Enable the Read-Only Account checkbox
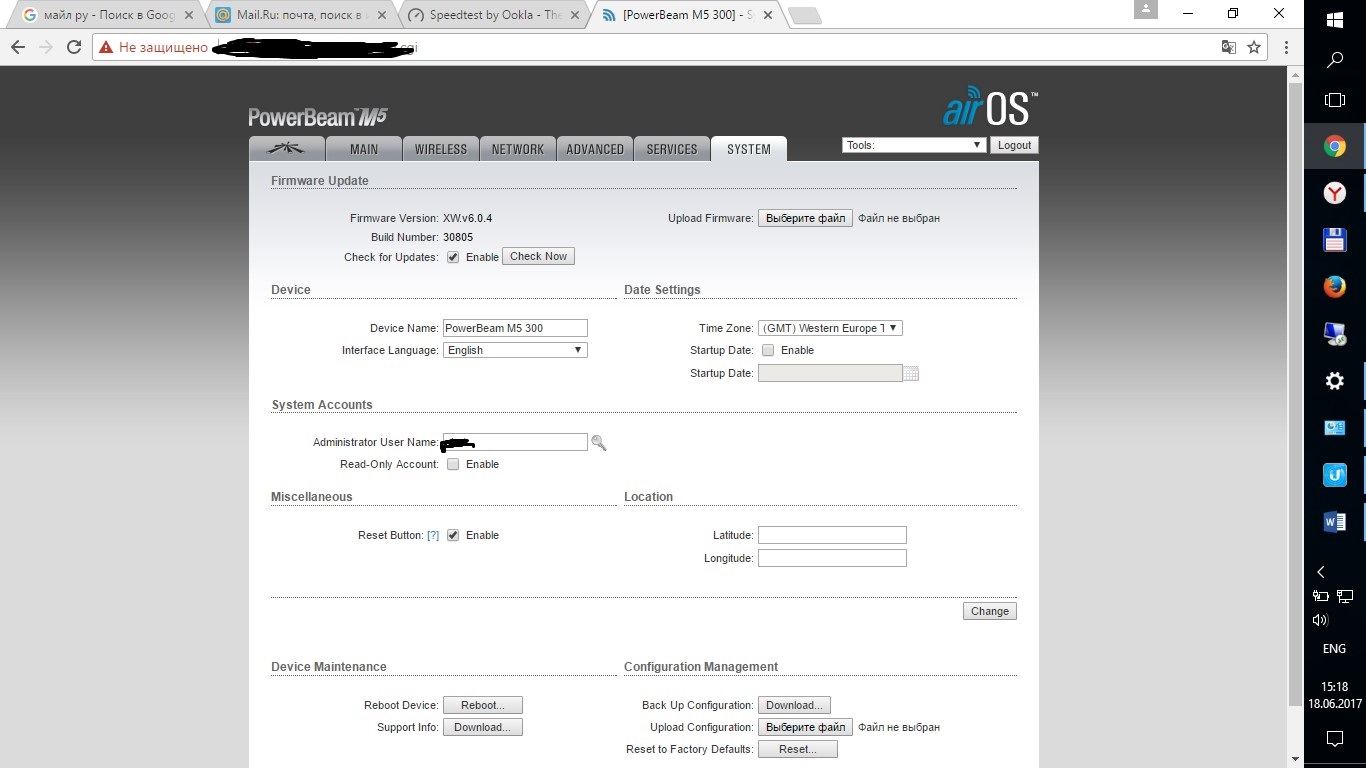This screenshot has height=768, width=1366. pyautogui.click(x=453, y=464)
